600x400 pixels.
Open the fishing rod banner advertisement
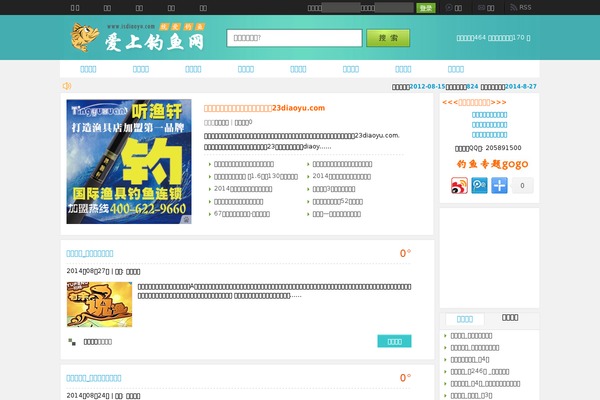129,161
